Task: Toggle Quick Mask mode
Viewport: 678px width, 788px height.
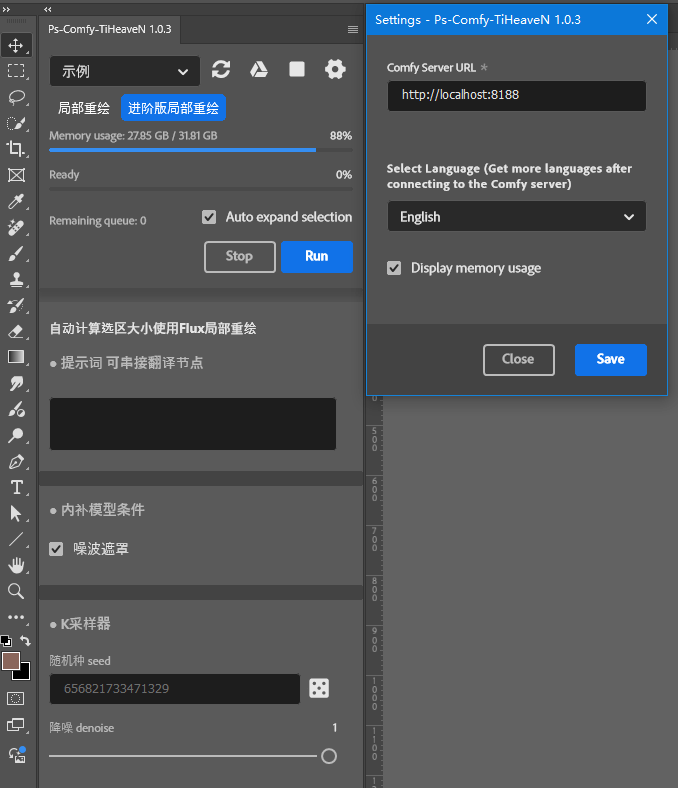Action: pyautogui.click(x=16, y=699)
